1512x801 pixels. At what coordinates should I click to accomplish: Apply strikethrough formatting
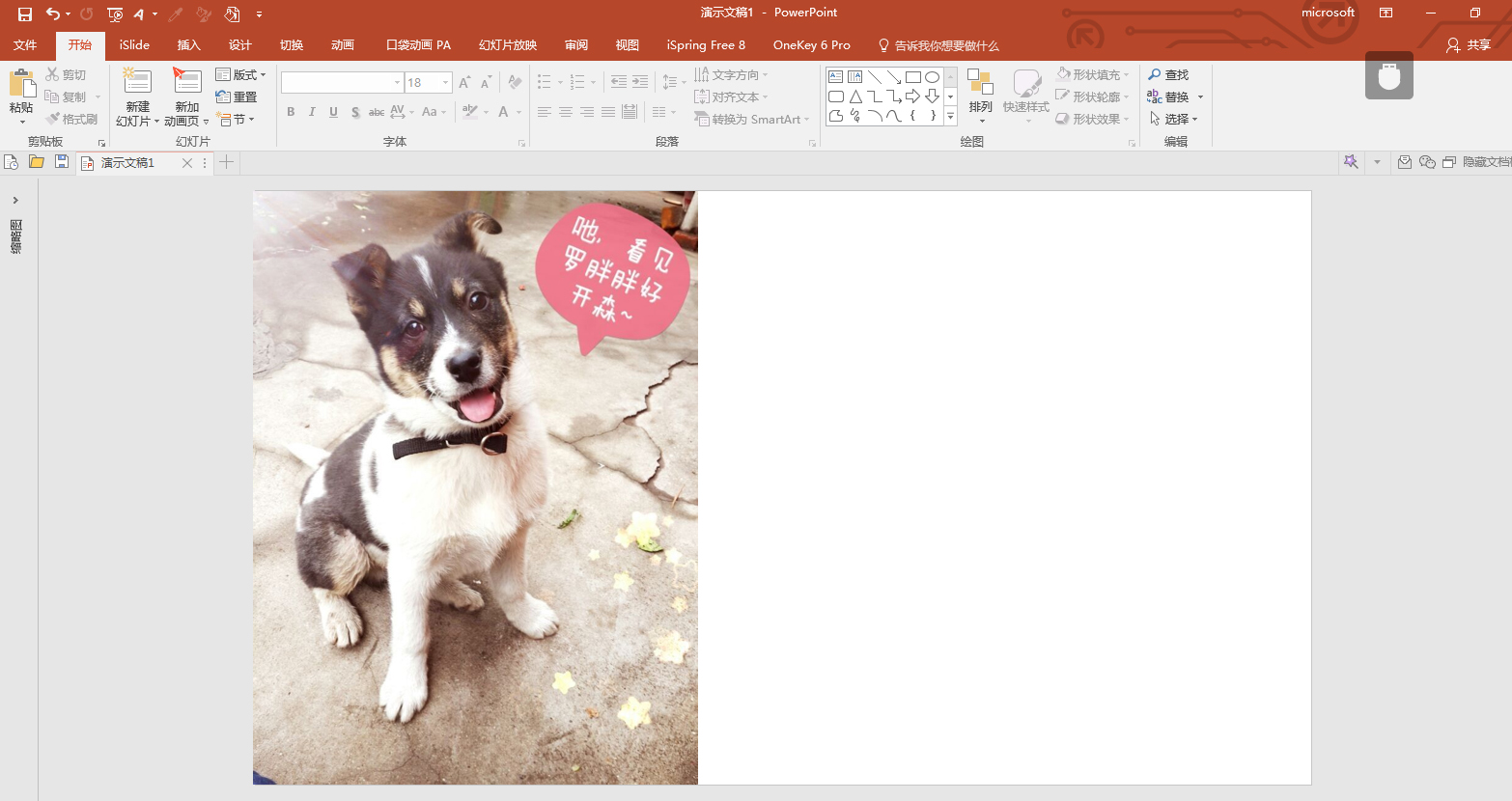click(x=377, y=112)
